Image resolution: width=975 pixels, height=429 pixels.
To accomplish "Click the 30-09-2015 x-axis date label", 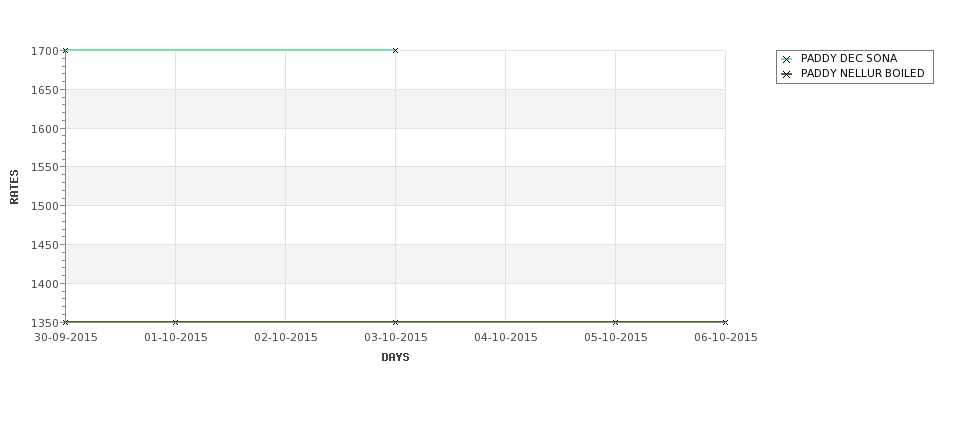I will pyautogui.click(x=66, y=338).
